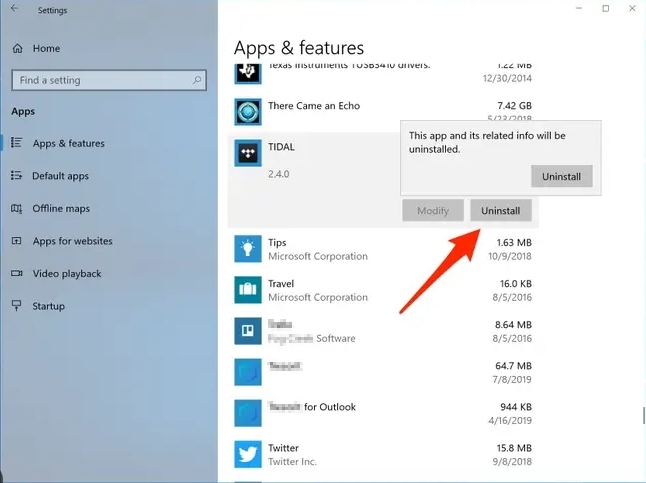Click the 12/30/2014 install date

[x=508, y=78]
